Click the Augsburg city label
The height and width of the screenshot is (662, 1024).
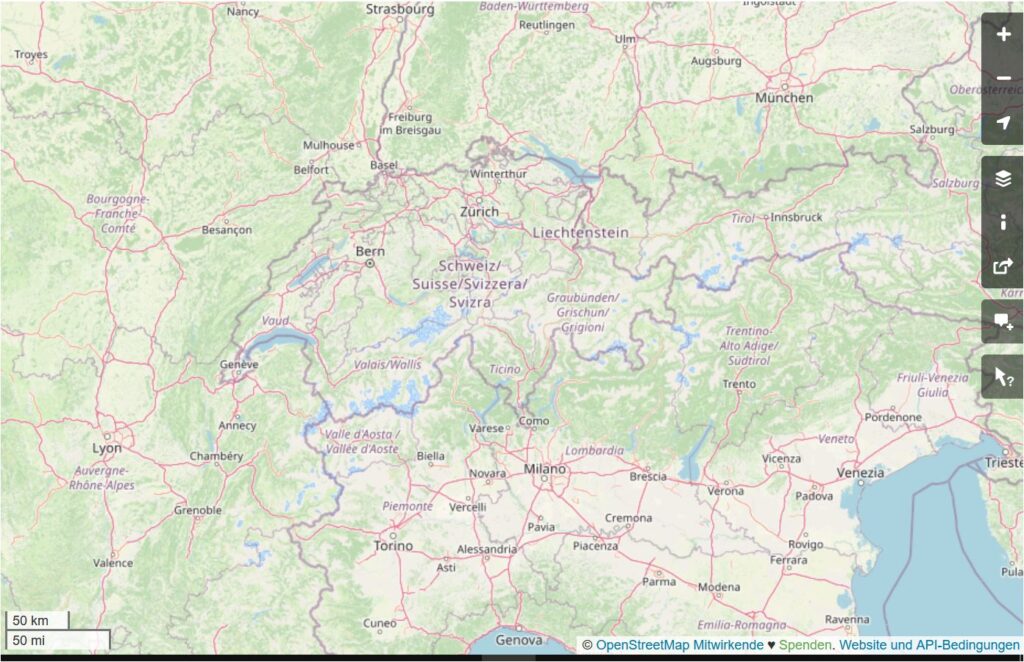pyautogui.click(x=716, y=61)
